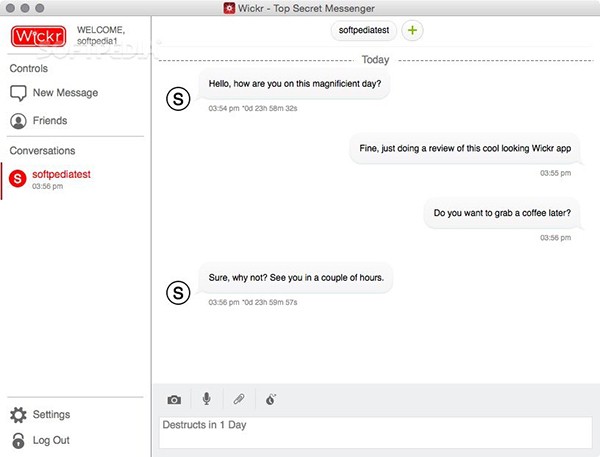The image size is (600, 457).
Task: Click sender avatar beside 'Sure, why not?' message
Action: 178,293
